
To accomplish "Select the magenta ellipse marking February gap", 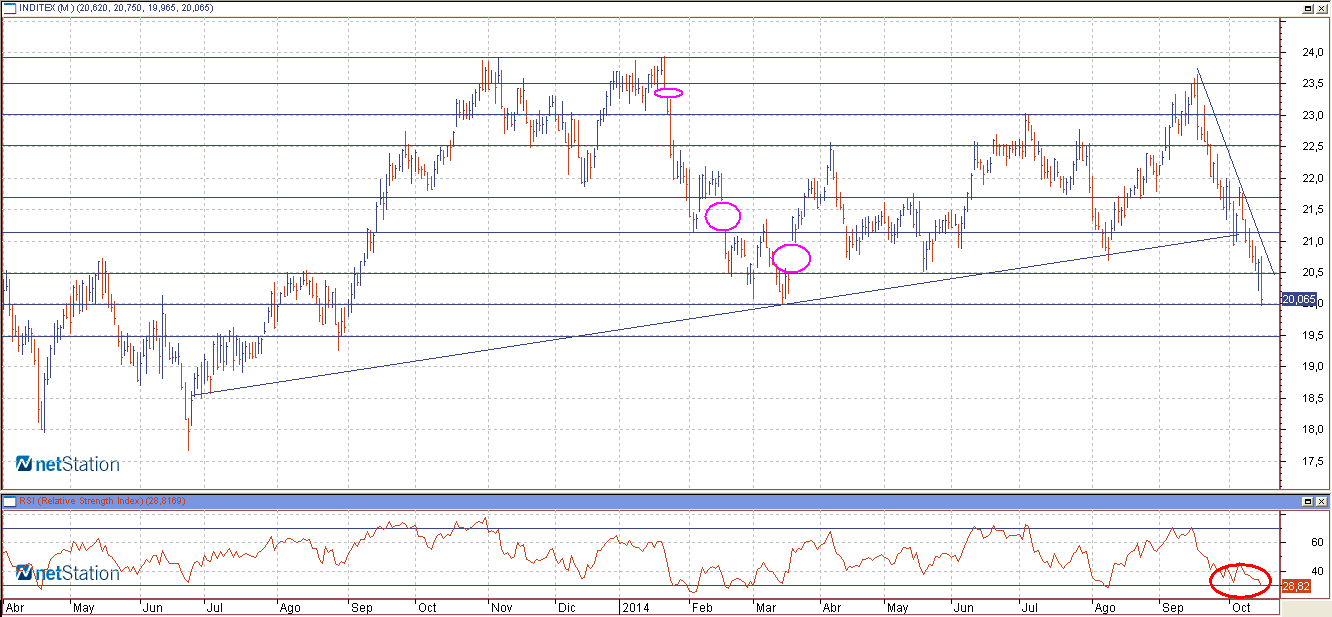I will 723,215.
